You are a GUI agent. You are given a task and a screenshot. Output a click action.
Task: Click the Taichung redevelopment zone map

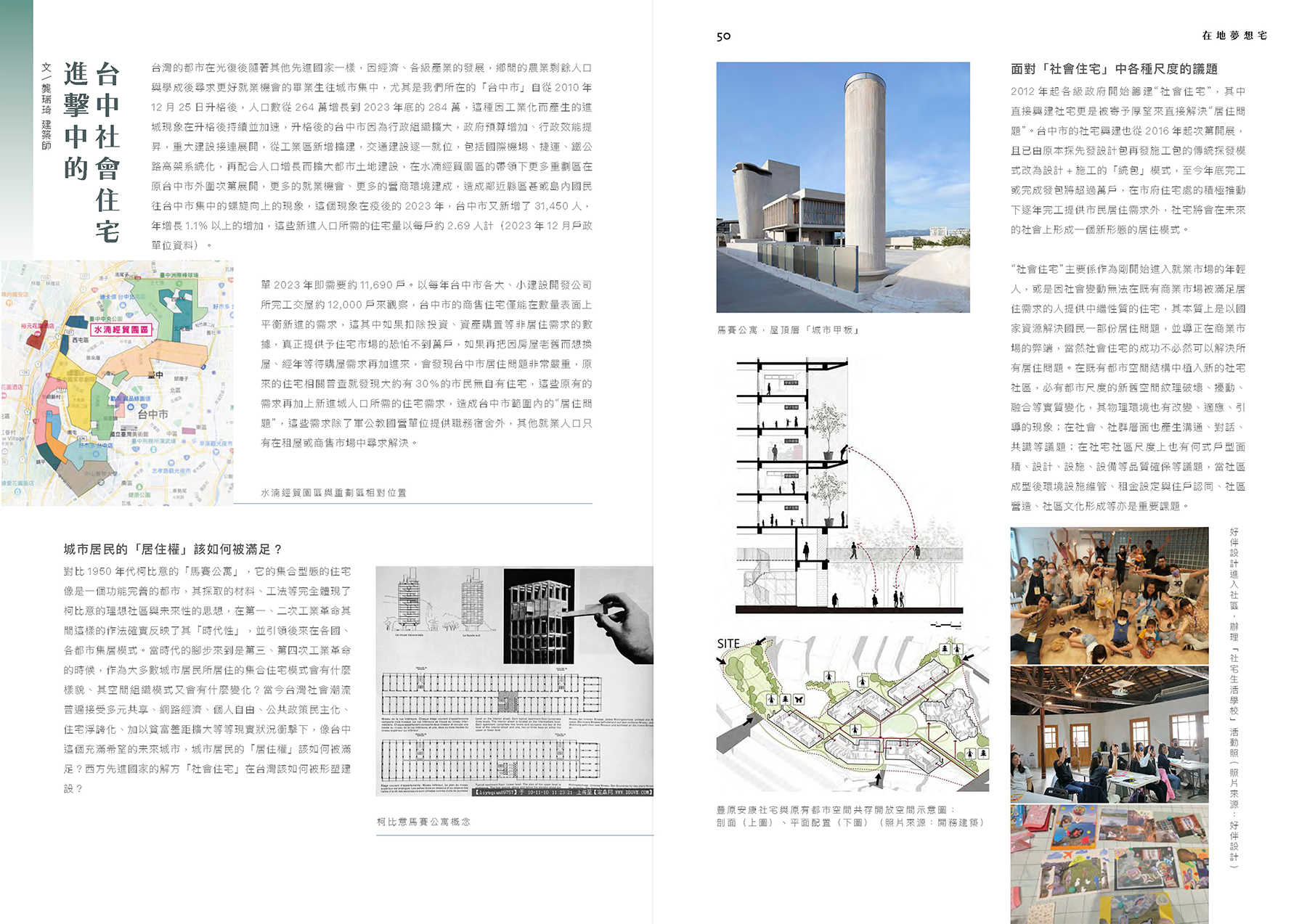[118, 383]
